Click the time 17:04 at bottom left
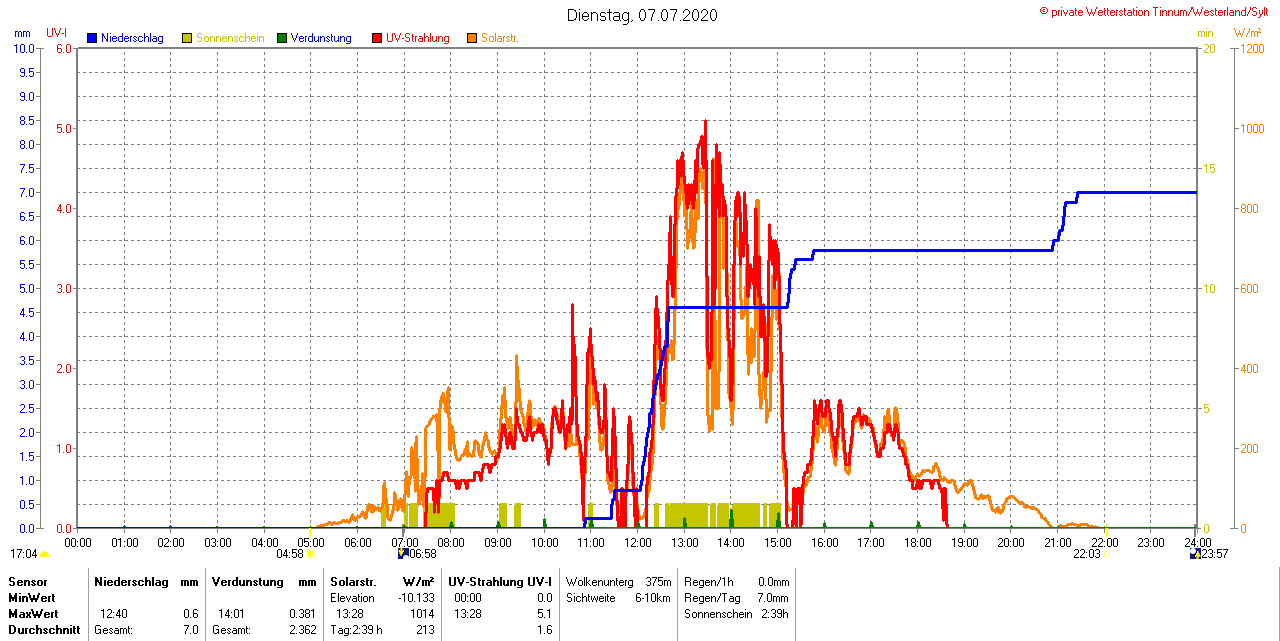 (24, 553)
